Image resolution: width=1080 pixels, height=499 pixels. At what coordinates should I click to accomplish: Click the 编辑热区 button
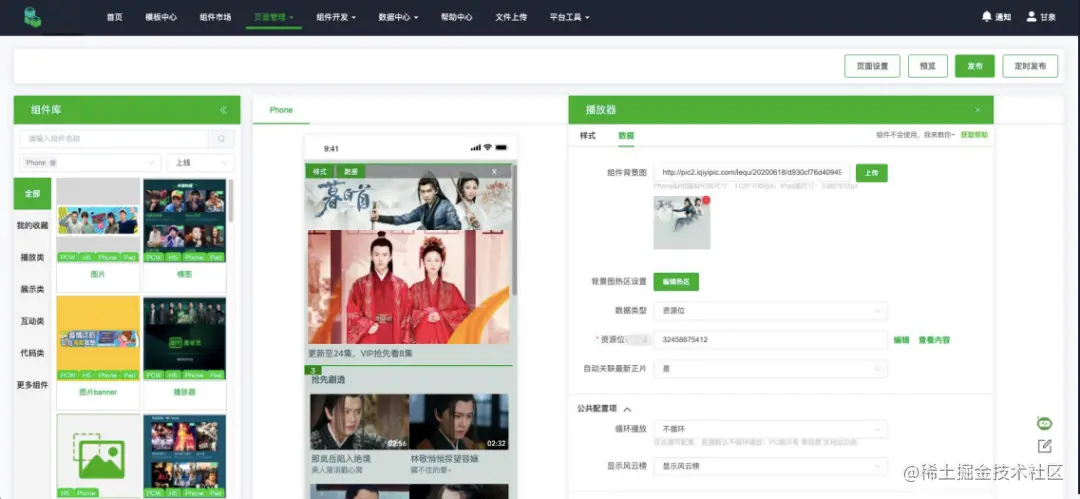pos(676,281)
